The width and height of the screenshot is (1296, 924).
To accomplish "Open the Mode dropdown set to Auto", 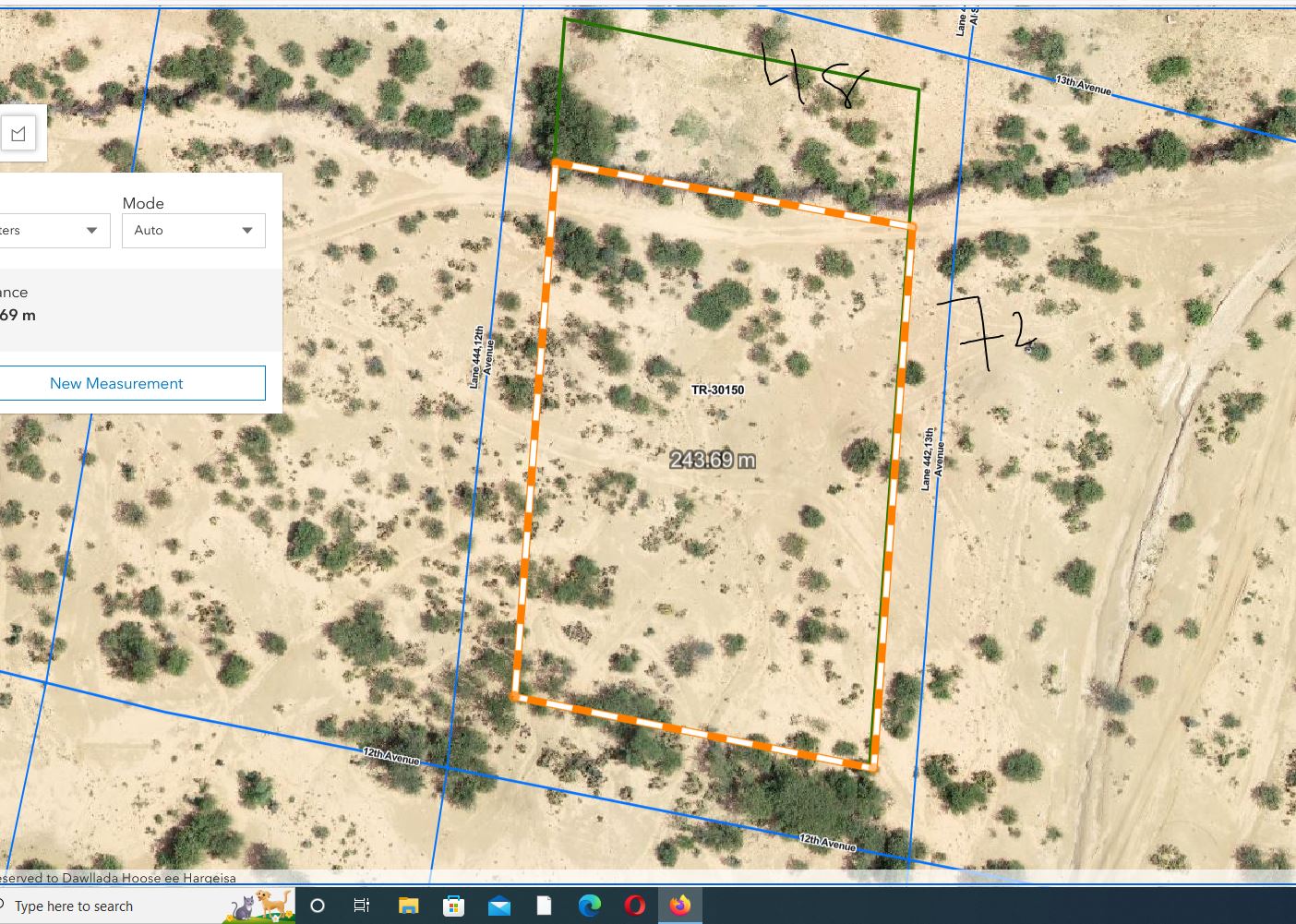I will pyautogui.click(x=194, y=231).
